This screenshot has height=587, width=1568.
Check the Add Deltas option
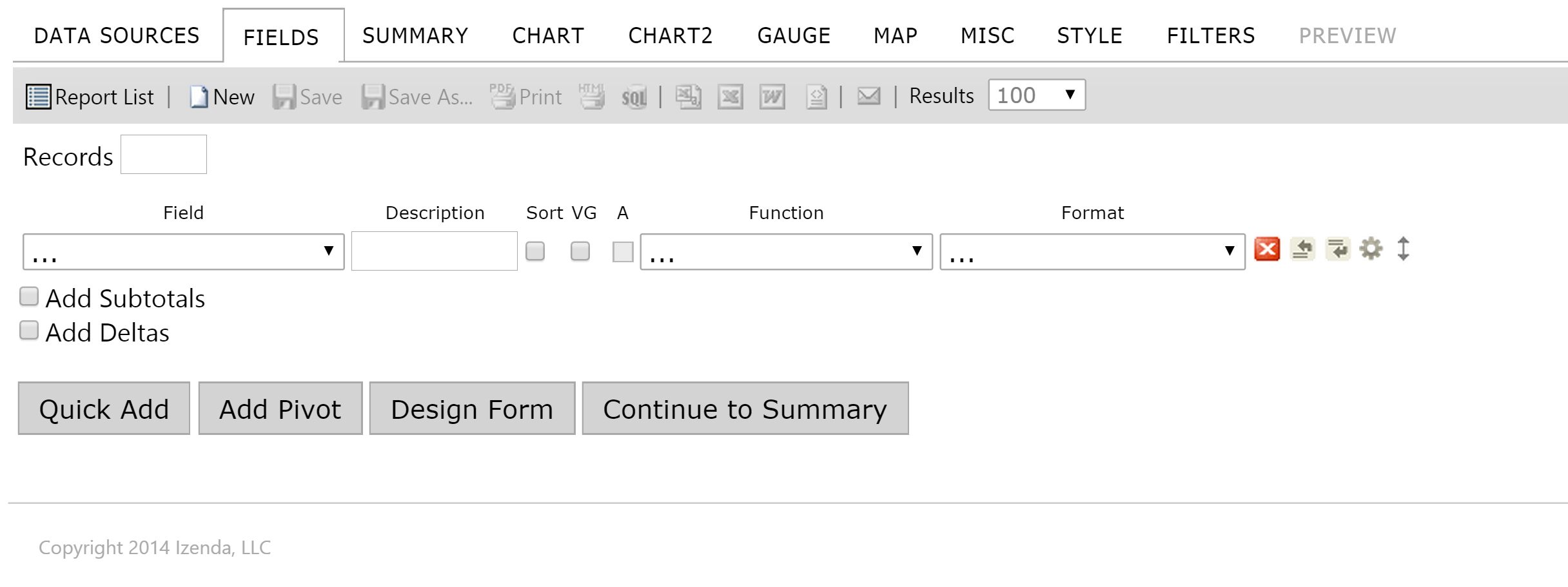(29, 331)
